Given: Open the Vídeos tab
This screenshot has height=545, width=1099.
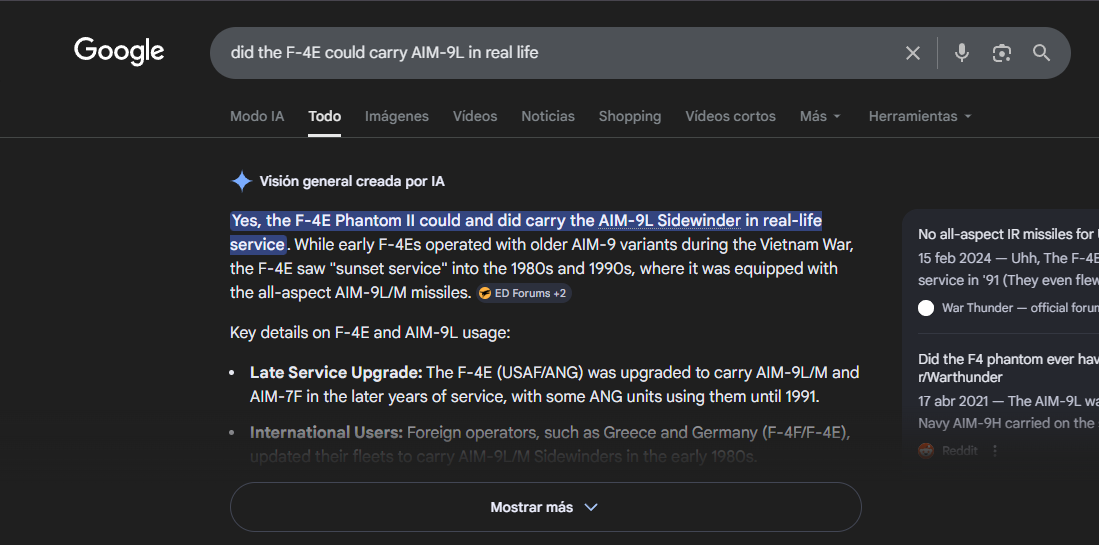Looking at the screenshot, I should (x=474, y=116).
